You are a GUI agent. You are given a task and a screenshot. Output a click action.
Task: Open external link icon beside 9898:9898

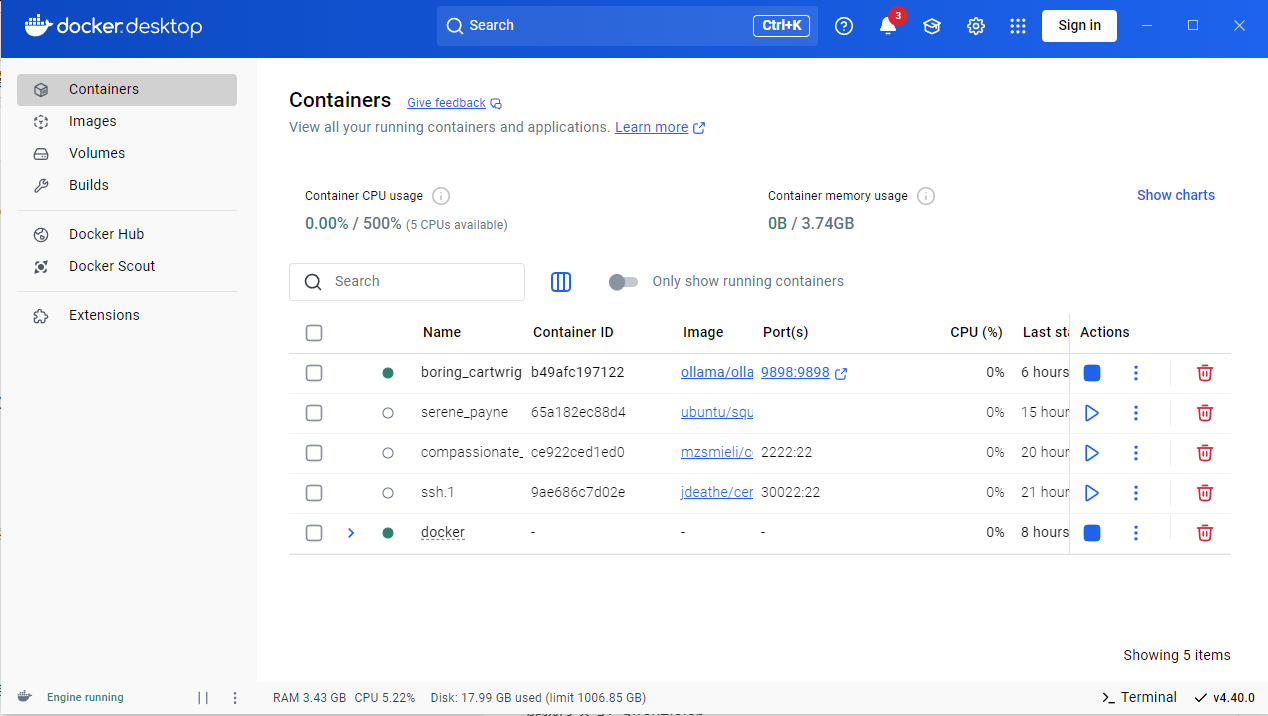tap(841, 373)
